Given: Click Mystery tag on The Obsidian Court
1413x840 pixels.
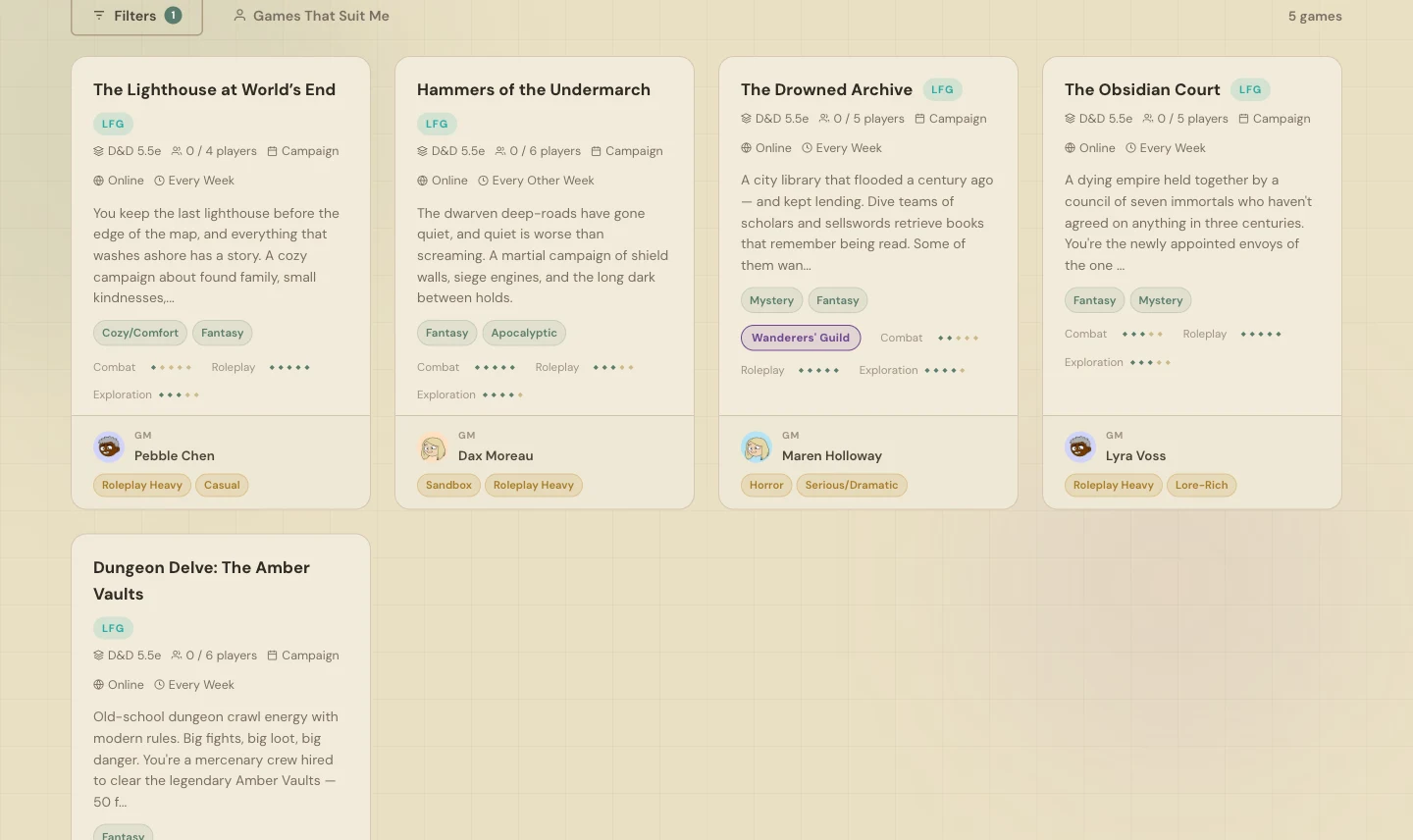Looking at the screenshot, I should pyautogui.click(x=1161, y=300).
